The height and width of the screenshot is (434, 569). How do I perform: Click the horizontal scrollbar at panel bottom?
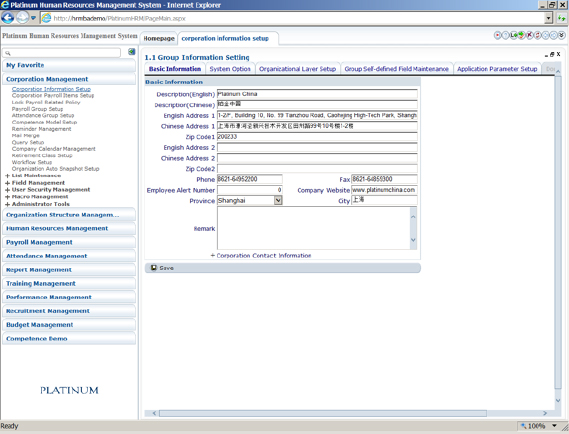click(323, 413)
